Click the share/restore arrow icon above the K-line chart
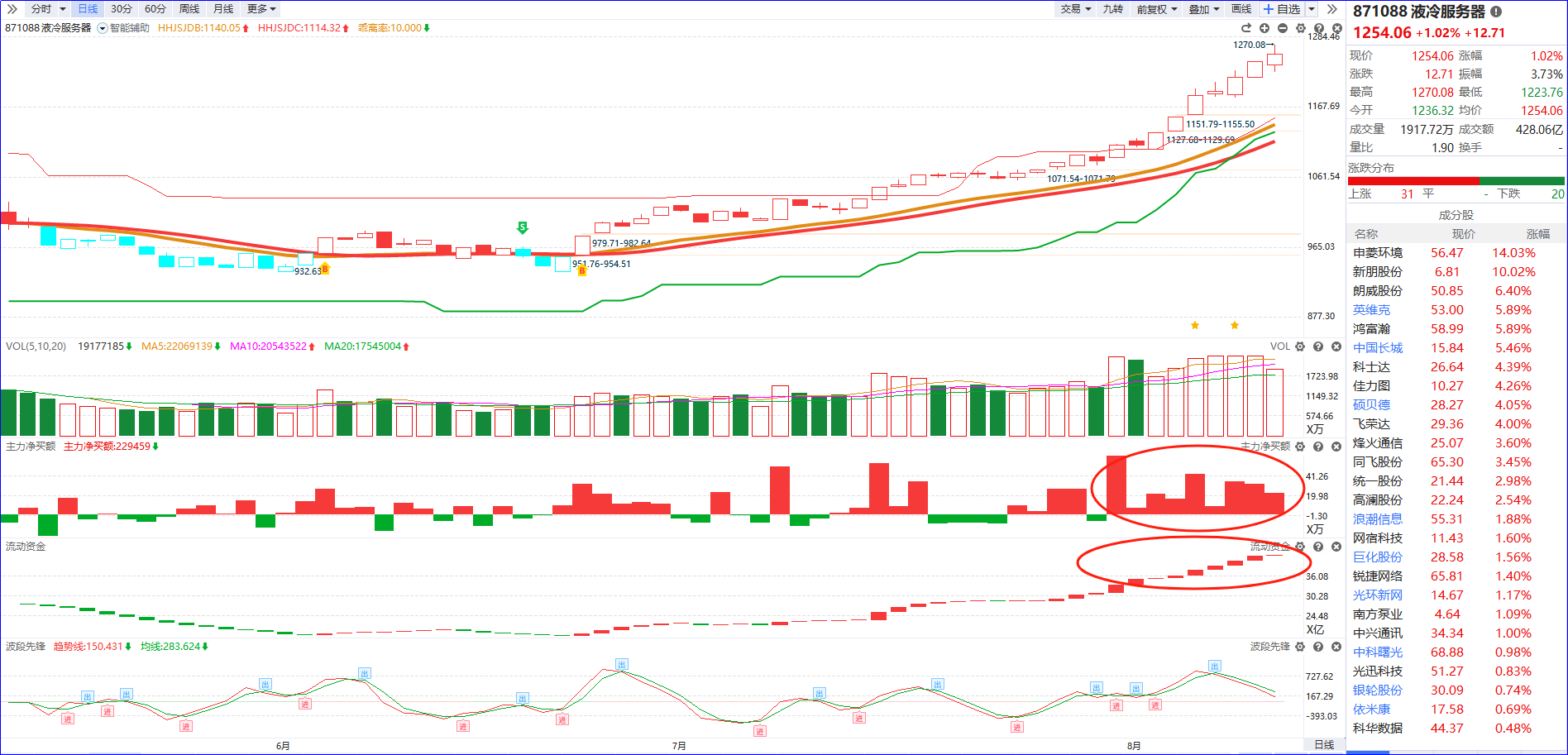This screenshot has width=1568, height=755. 1246,28
